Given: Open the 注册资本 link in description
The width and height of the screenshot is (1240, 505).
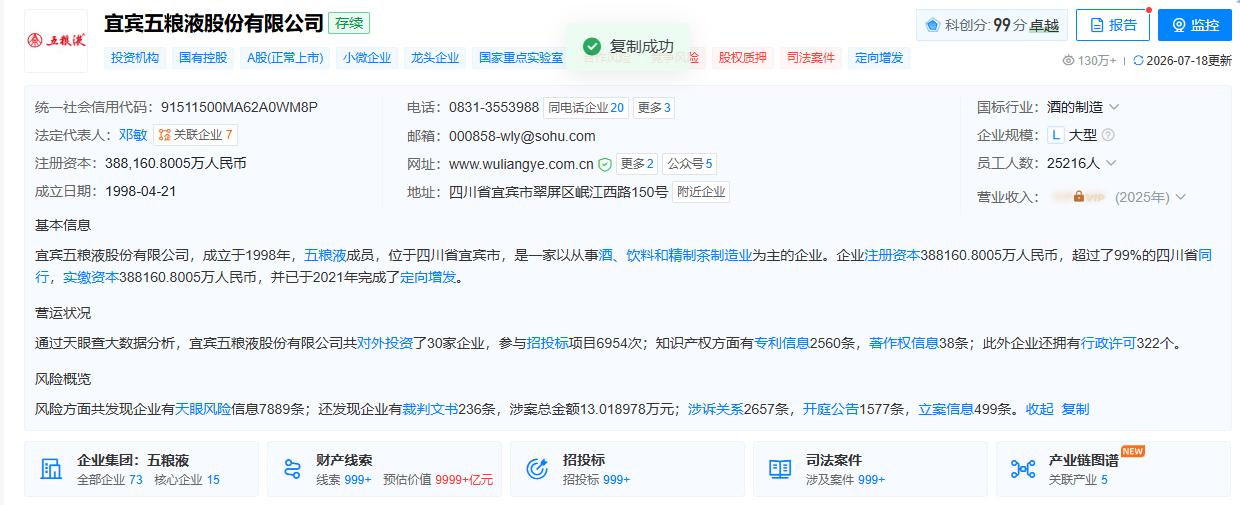Looking at the screenshot, I should 892,255.
